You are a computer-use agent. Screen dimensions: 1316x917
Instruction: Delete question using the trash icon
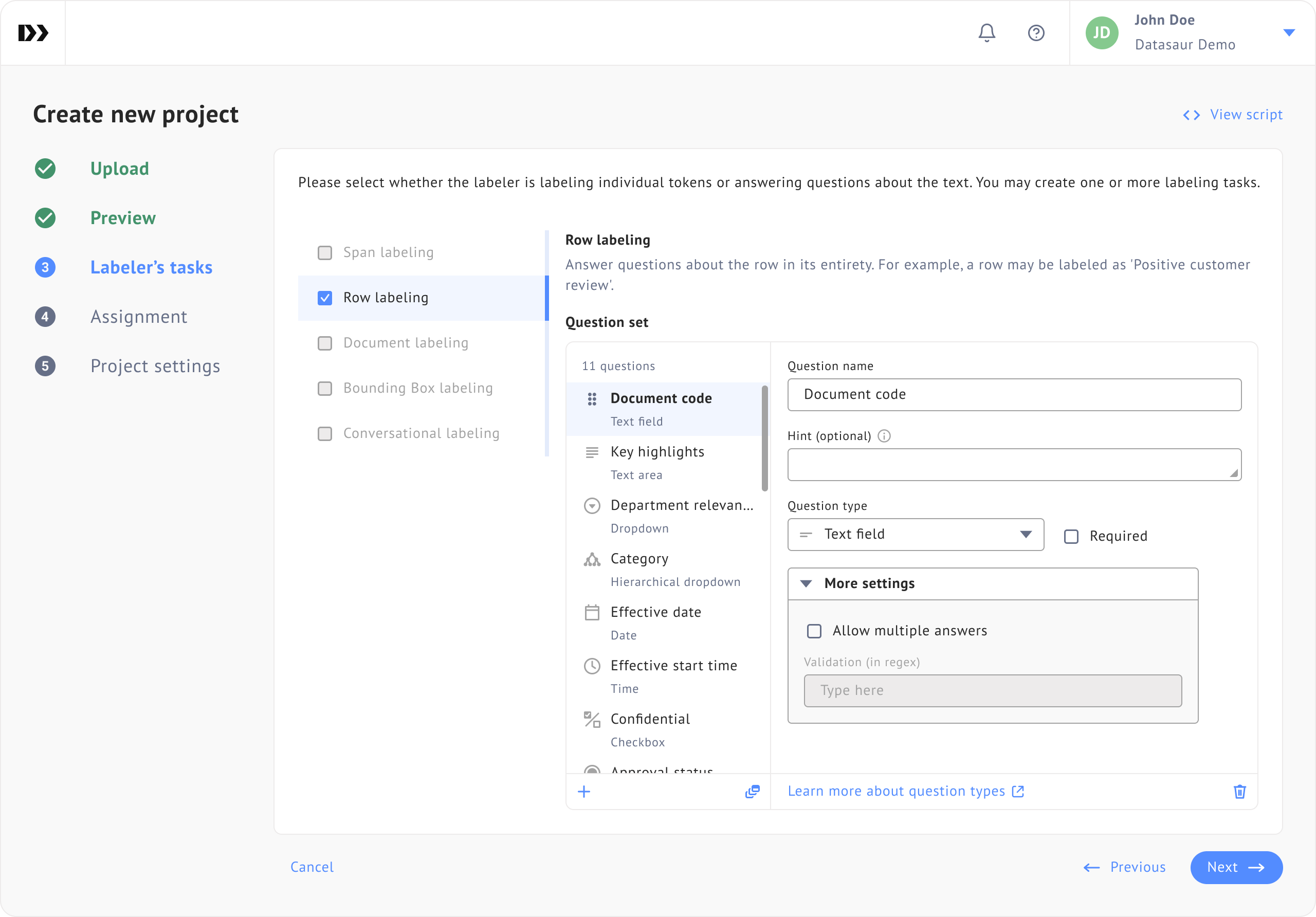pos(1239,792)
